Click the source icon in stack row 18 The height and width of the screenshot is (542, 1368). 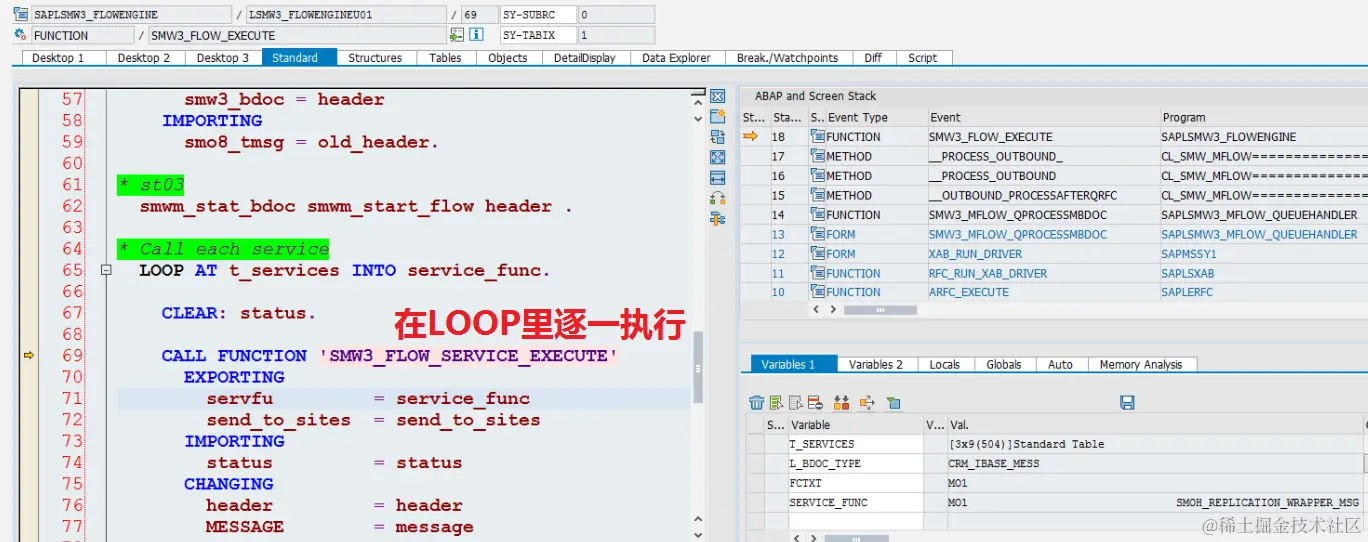(817, 137)
